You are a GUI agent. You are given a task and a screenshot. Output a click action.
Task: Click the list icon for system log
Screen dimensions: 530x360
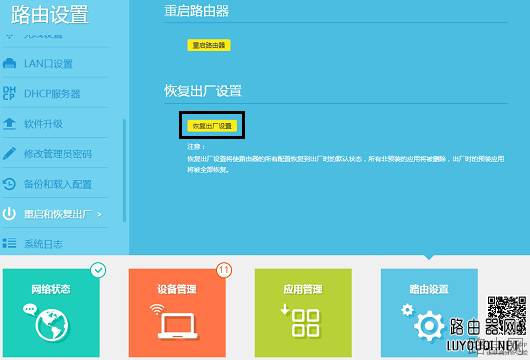[x=9, y=243]
